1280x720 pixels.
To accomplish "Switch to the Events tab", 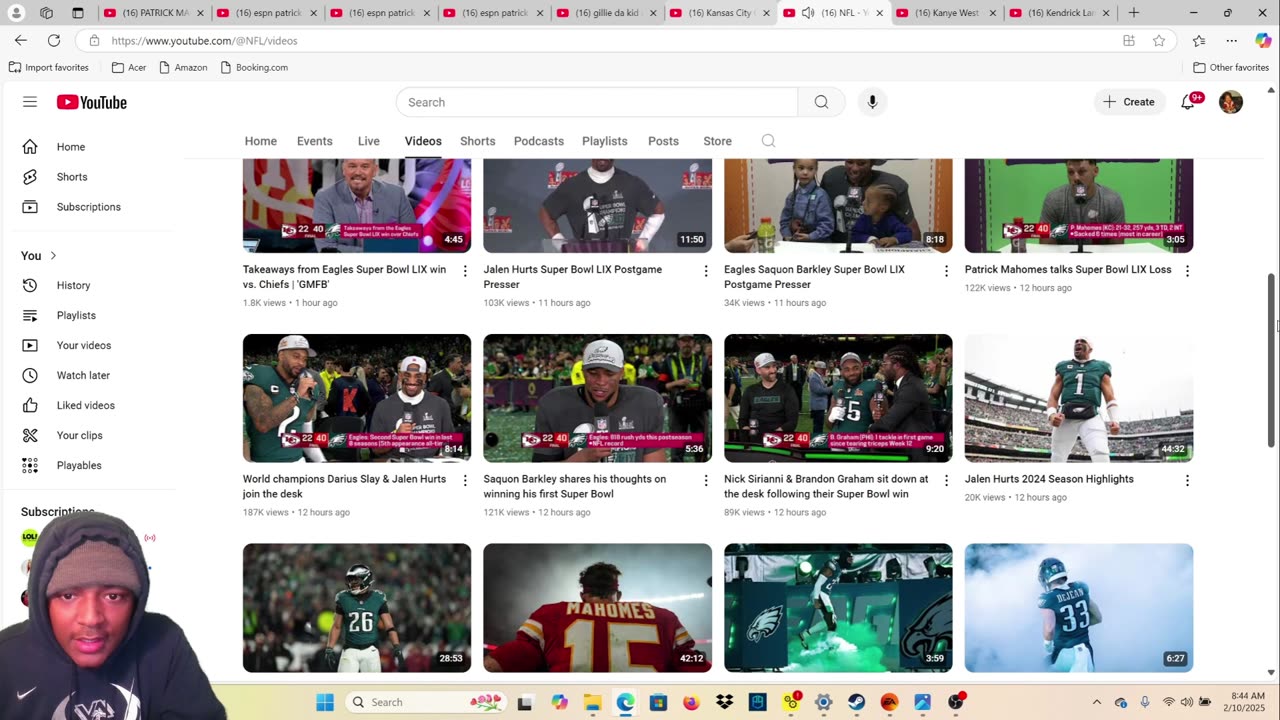I will click(x=315, y=141).
